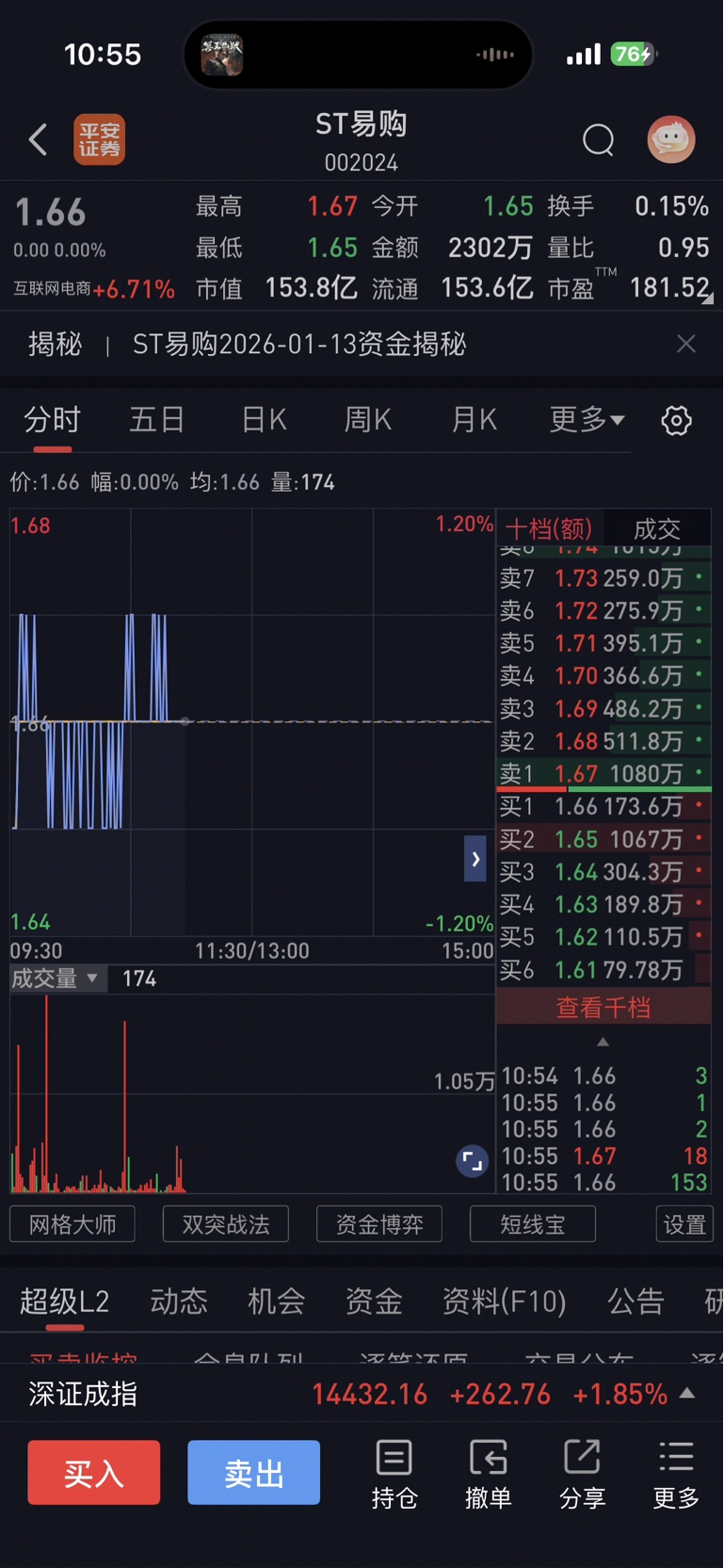
Task: Switch to 资金 tab
Action: click(374, 1301)
